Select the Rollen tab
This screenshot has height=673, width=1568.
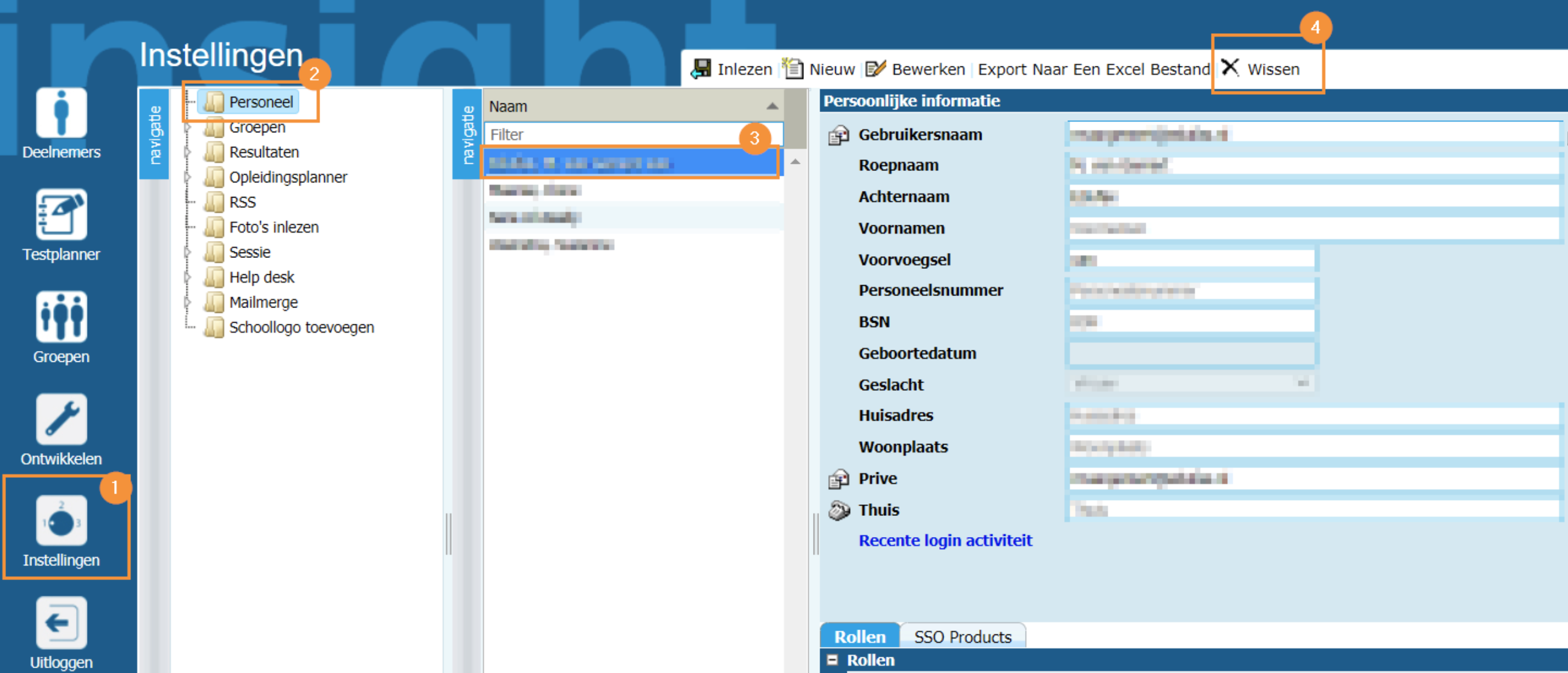(860, 637)
